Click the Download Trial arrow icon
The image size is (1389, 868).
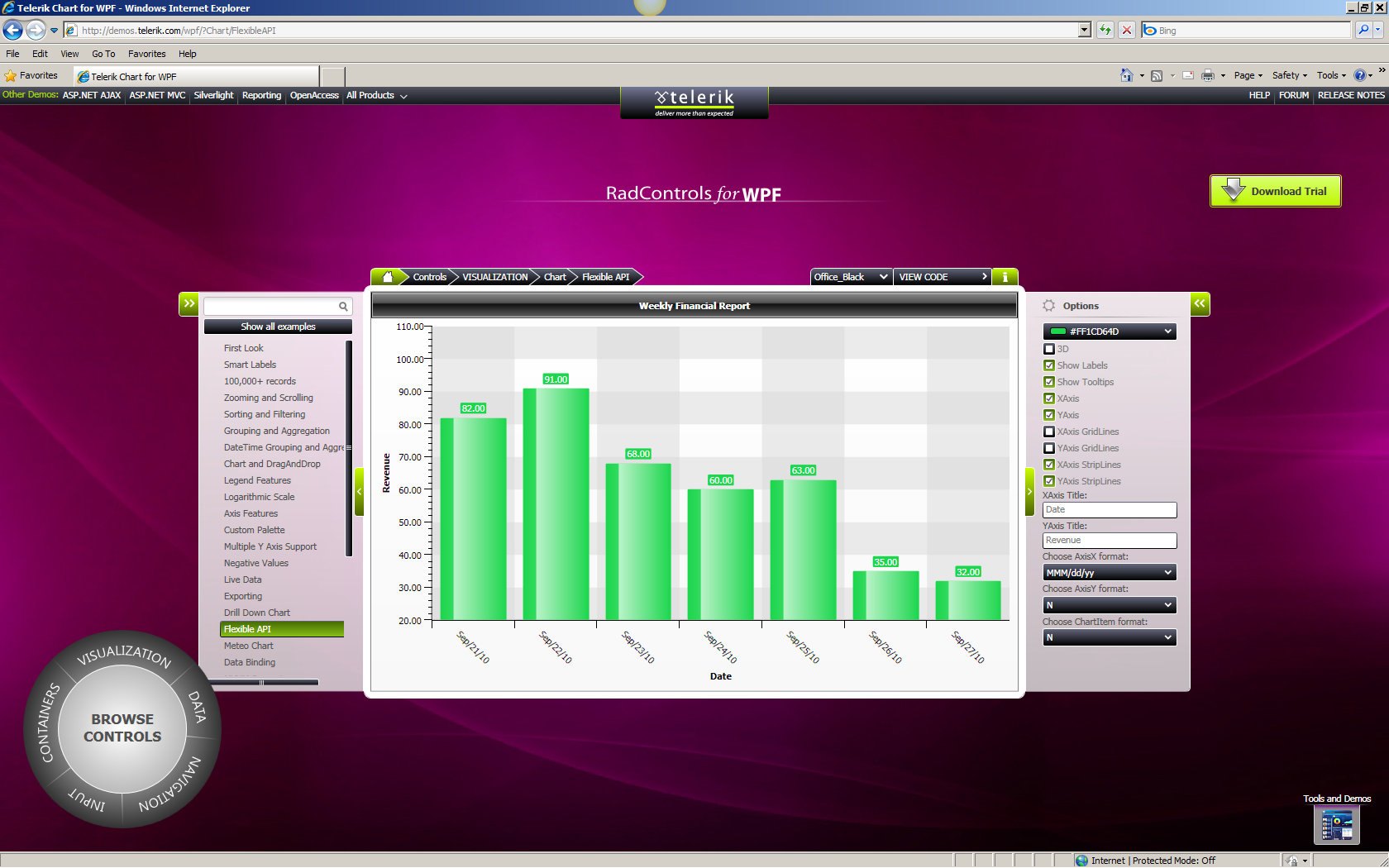click(1233, 189)
